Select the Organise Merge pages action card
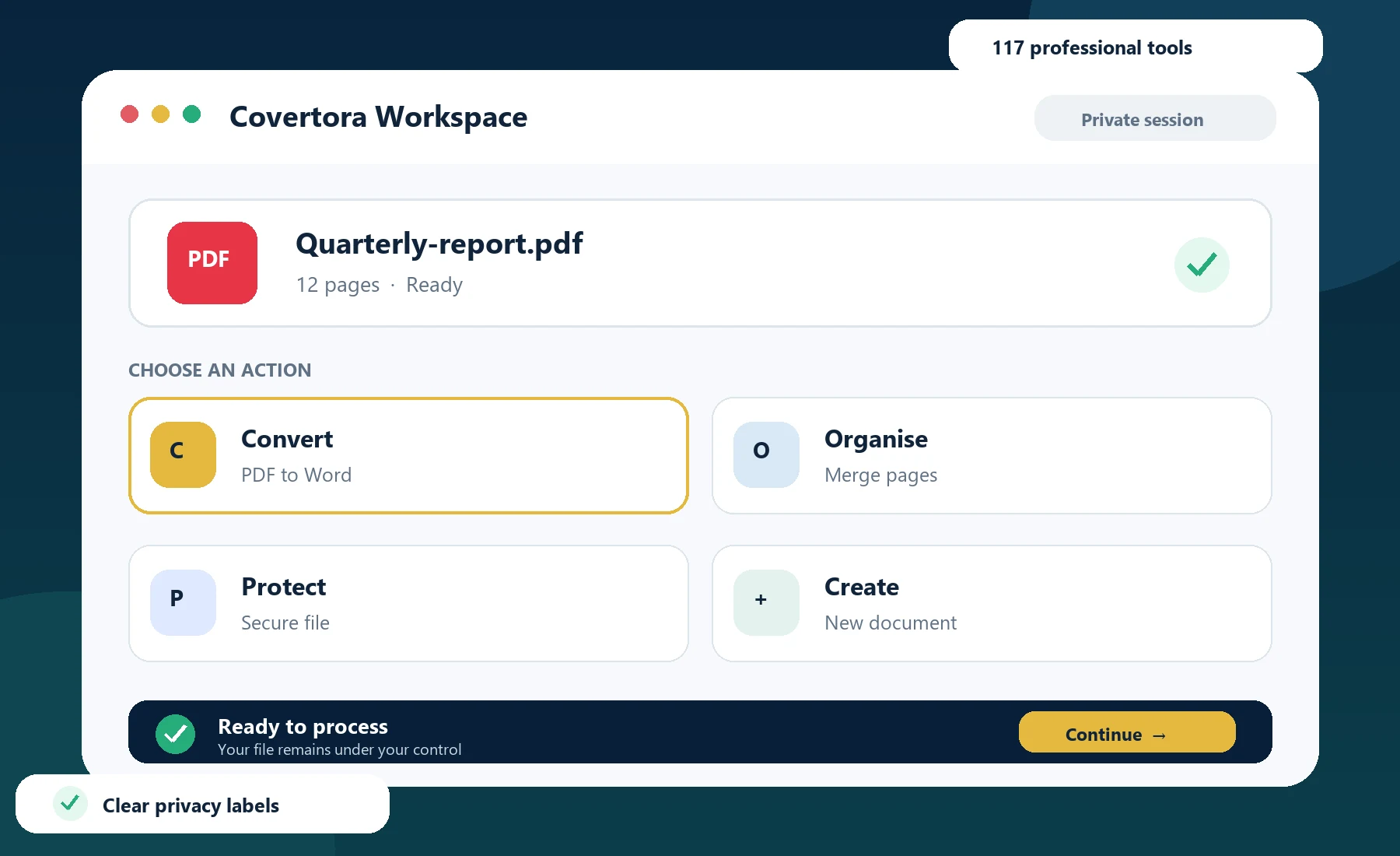 point(992,455)
